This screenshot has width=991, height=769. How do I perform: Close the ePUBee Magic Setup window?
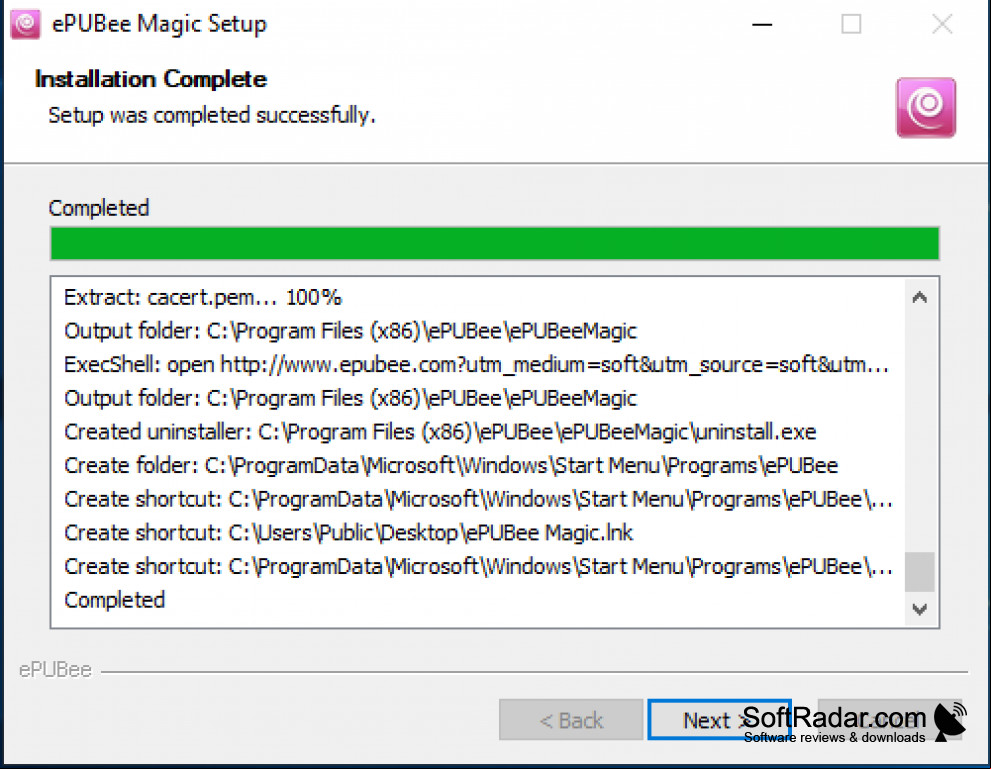click(942, 25)
